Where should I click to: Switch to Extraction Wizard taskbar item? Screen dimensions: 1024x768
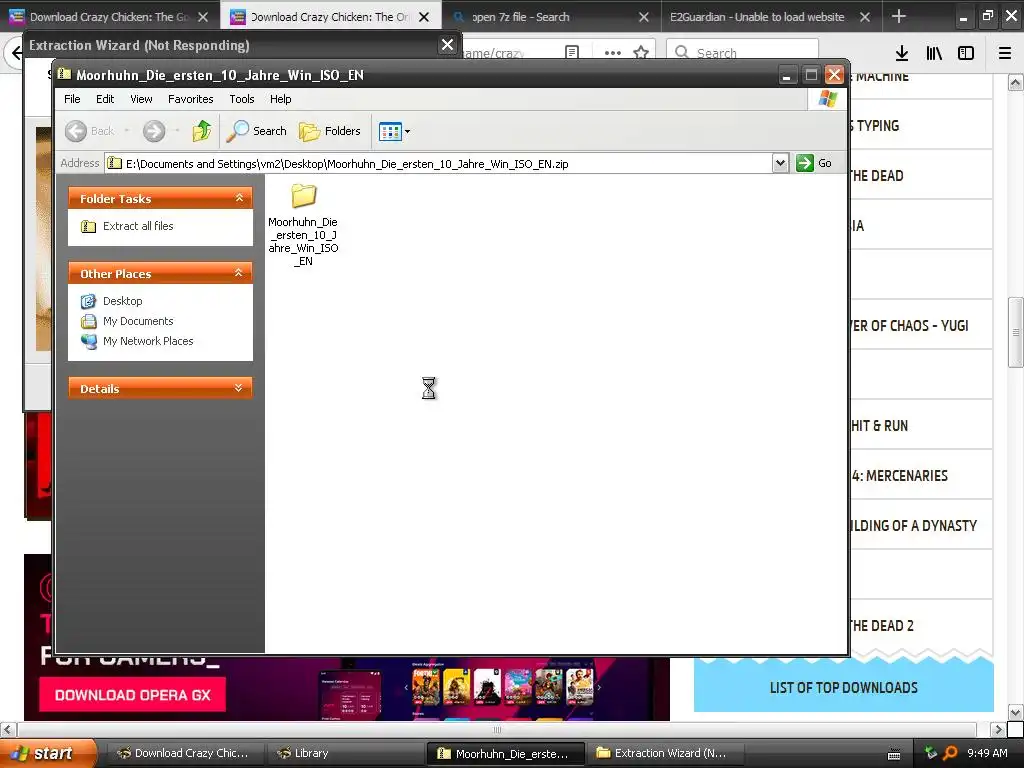663,753
